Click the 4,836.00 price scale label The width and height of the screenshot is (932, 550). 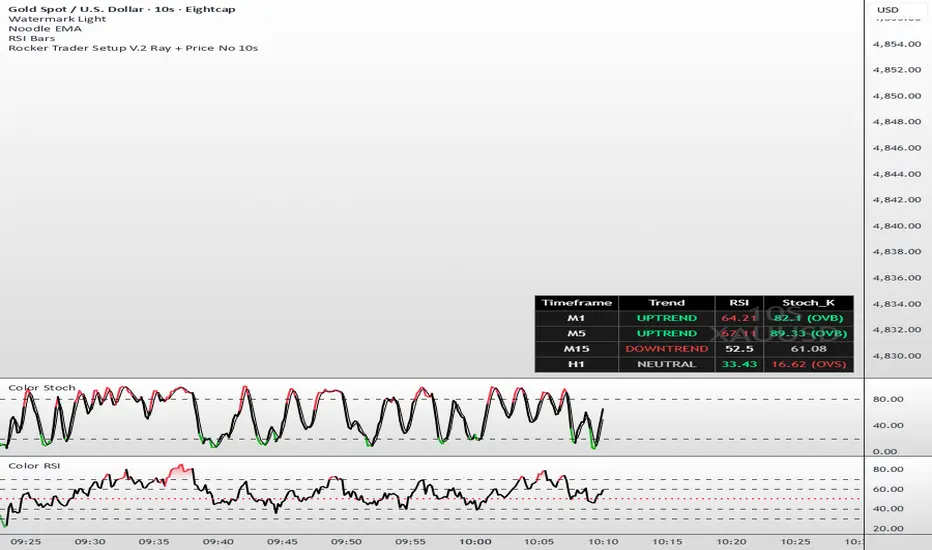coord(897,278)
